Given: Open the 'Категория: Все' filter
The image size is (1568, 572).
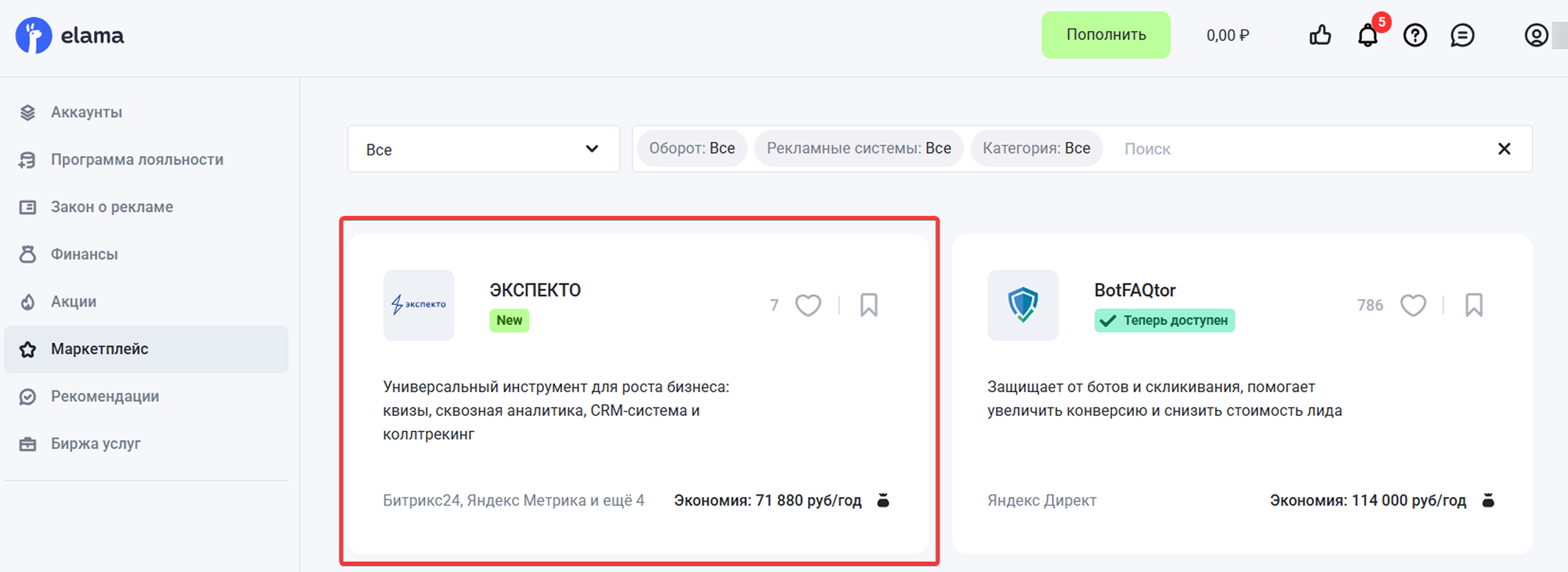Looking at the screenshot, I should 1036,148.
